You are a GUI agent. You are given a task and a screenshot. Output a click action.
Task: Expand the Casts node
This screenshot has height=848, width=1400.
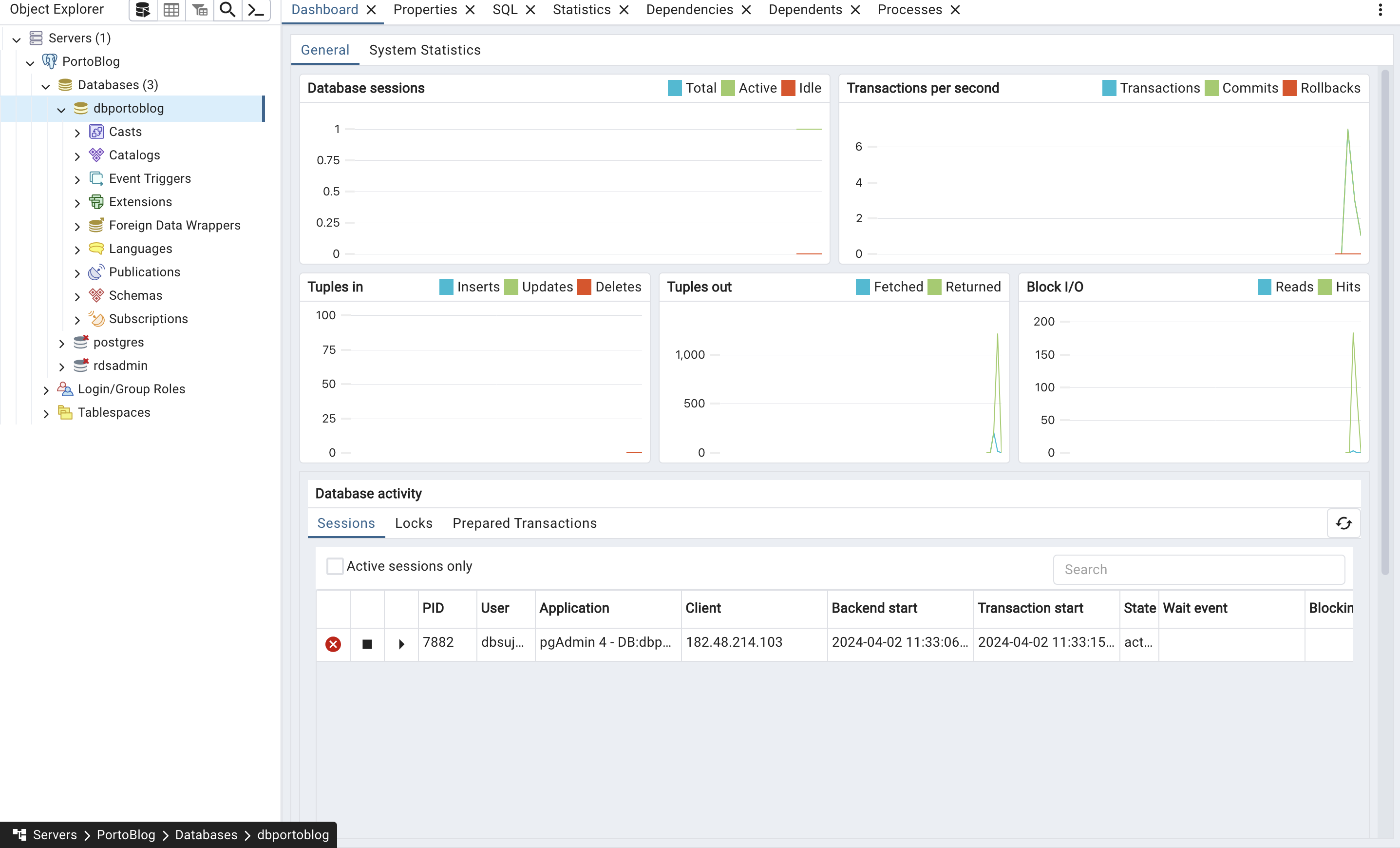77,133
